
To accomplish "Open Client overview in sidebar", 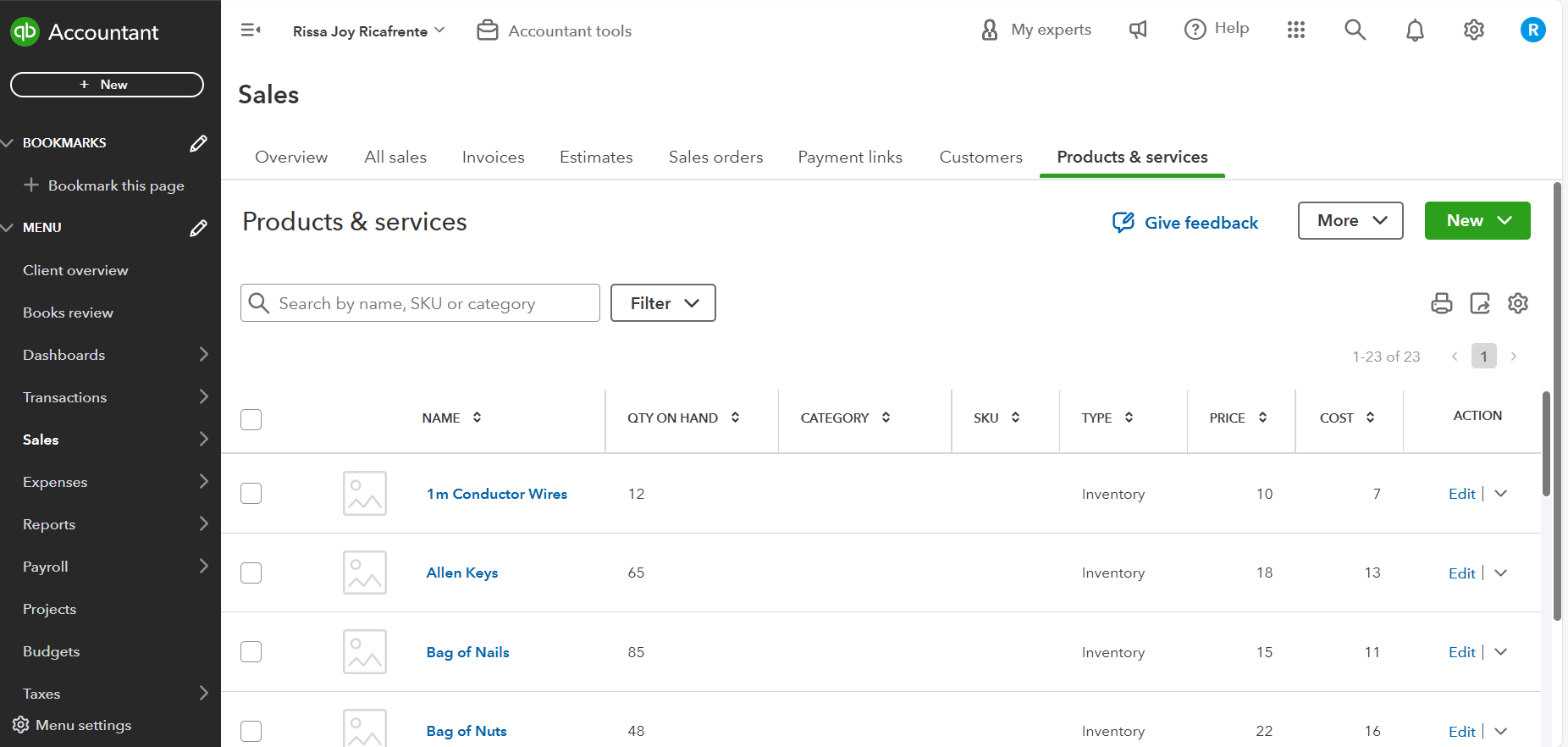I will coord(75,270).
